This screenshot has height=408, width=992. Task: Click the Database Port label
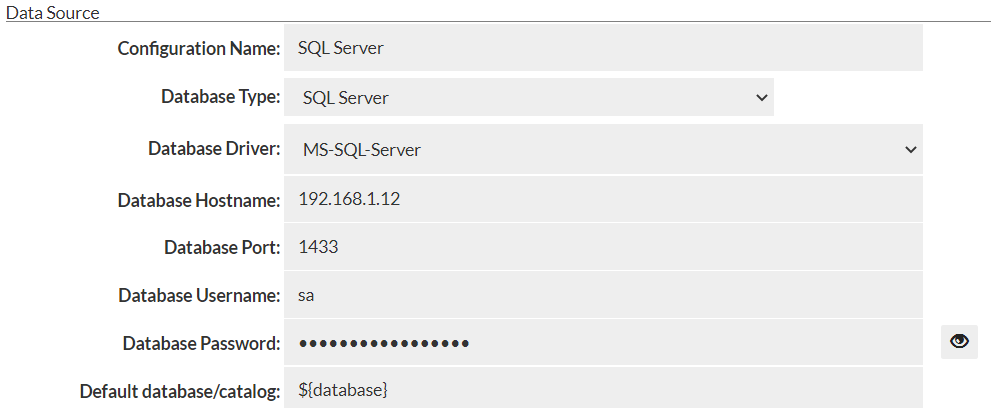tap(222, 248)
